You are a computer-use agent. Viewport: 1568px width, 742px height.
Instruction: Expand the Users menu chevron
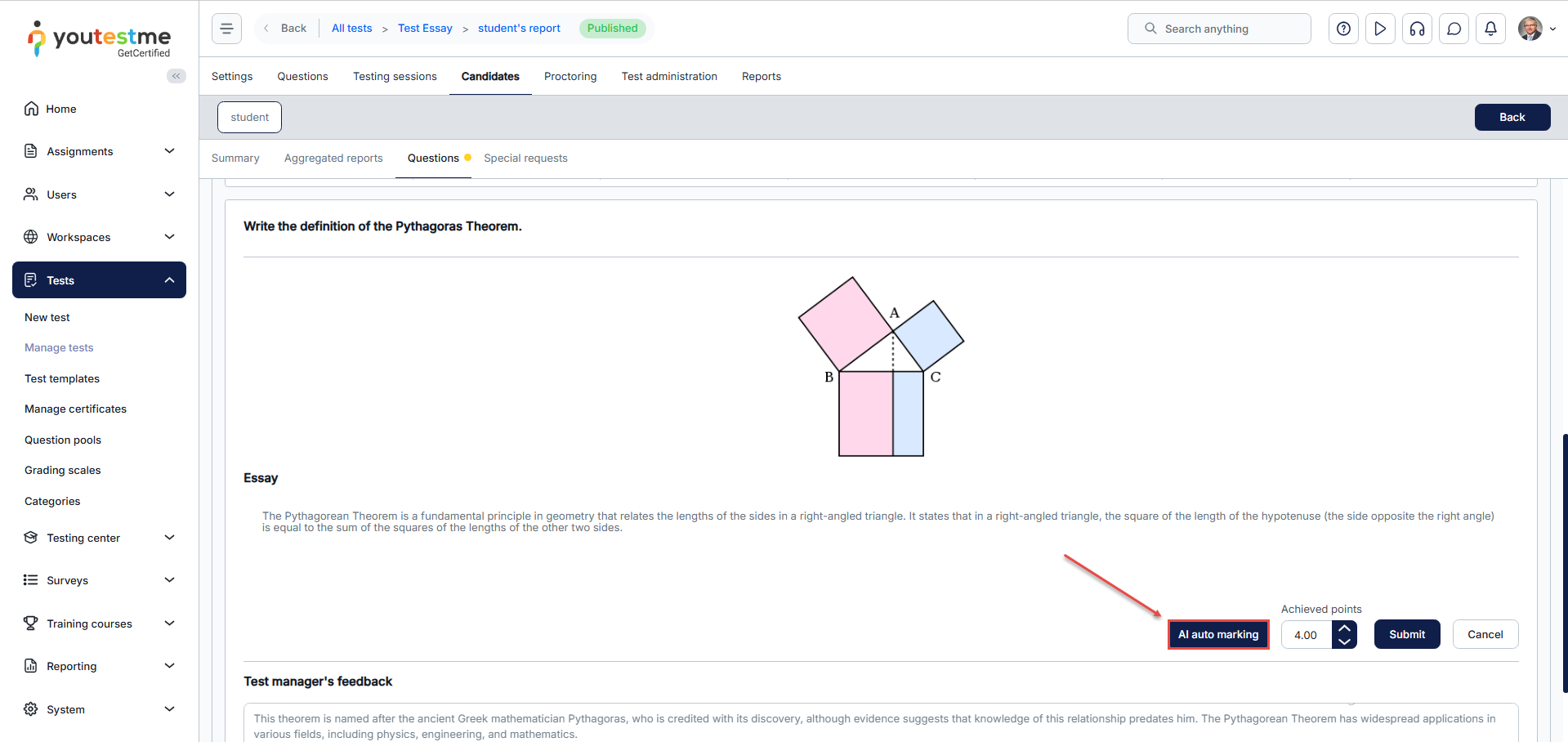pyautogui.click(x=169, y=194)
